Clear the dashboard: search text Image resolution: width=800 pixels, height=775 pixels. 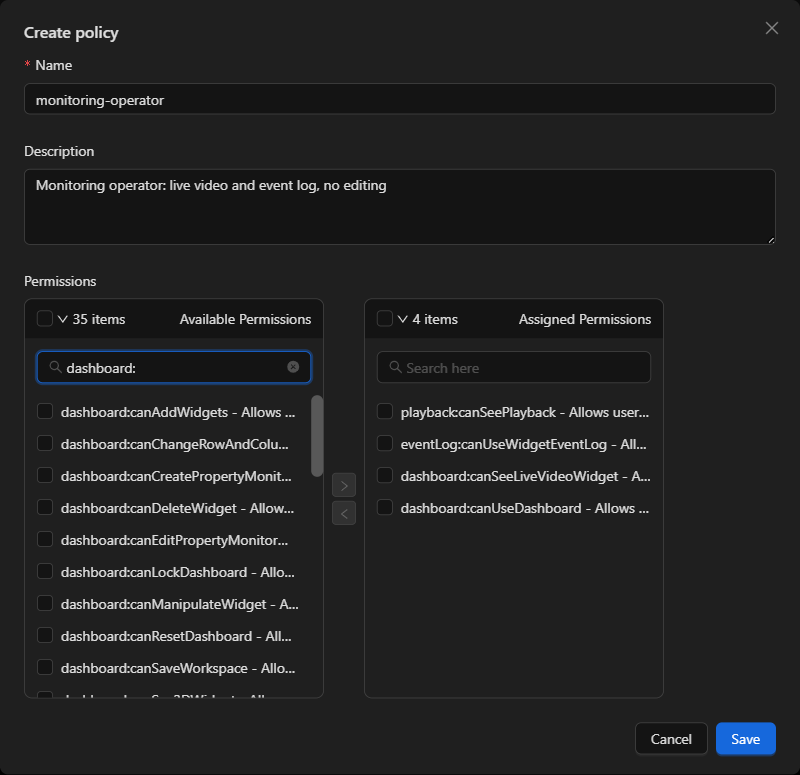point(293,367)
